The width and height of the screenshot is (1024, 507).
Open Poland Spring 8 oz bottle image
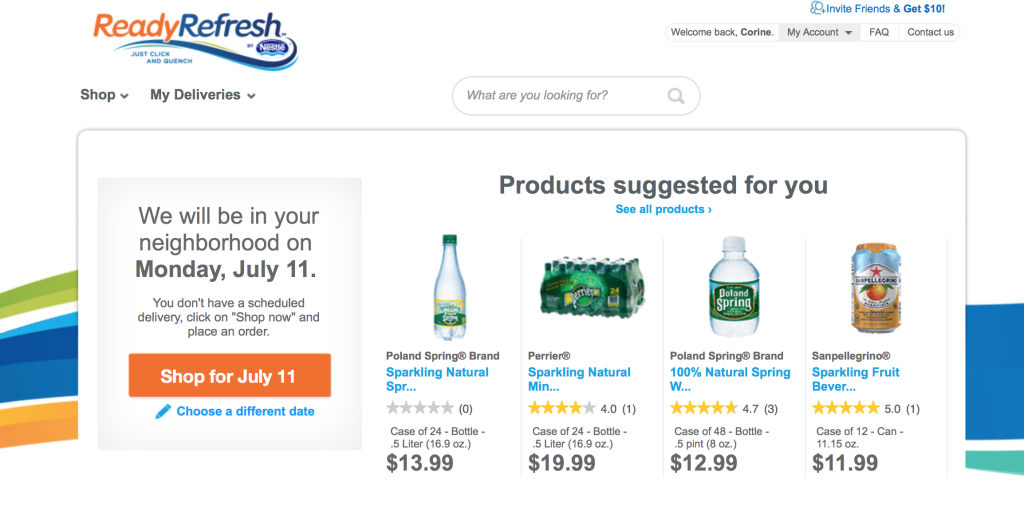[734, 287]
